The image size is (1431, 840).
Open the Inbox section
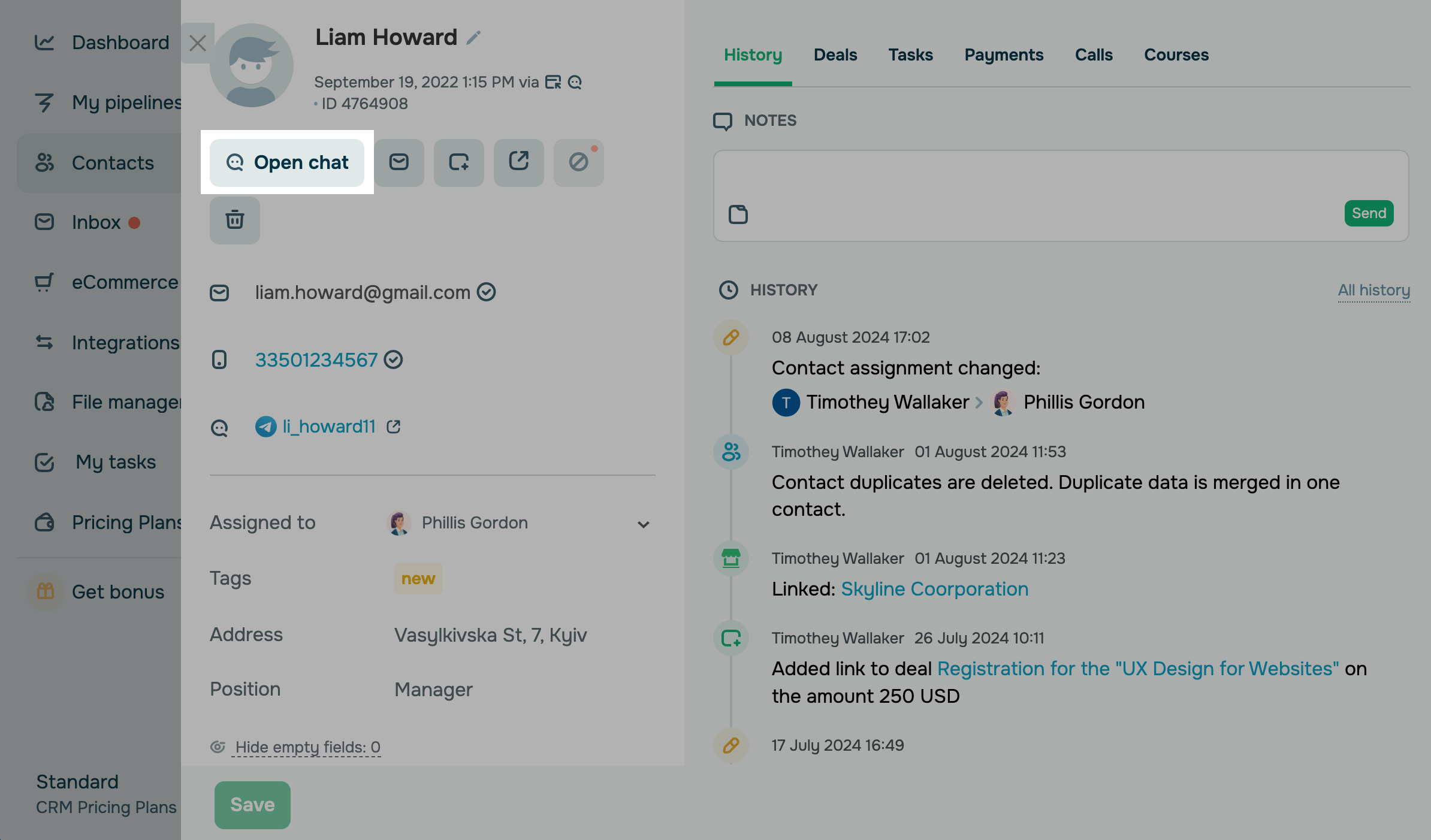coord(96,222)
